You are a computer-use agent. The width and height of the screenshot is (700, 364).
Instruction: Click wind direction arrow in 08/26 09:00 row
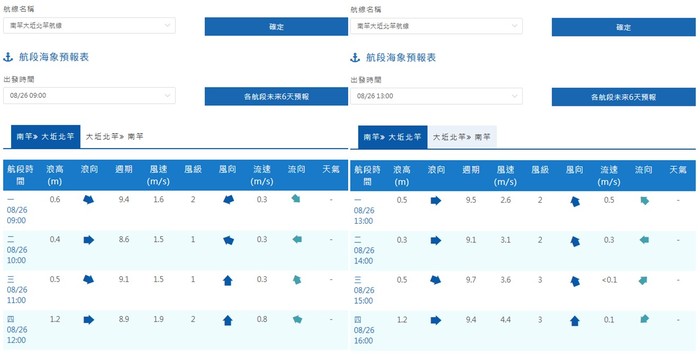228,200
